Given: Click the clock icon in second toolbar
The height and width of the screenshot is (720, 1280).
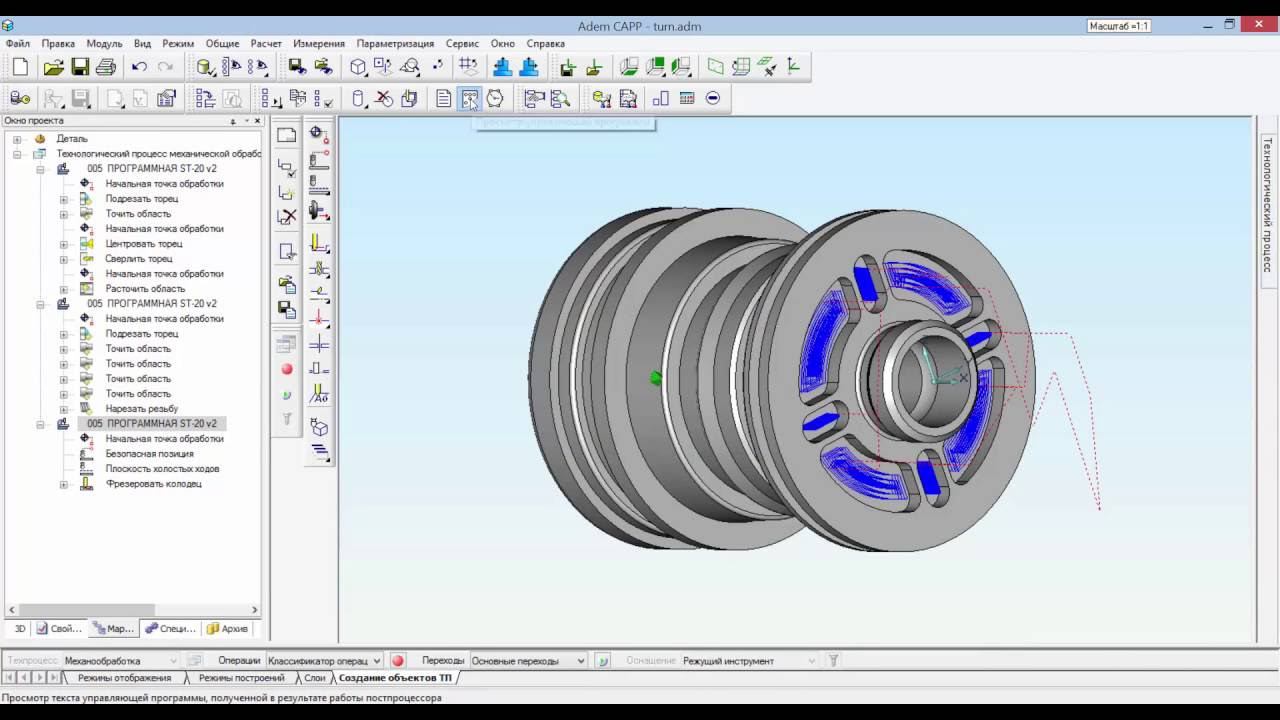Looking at the screenshot, I should point(495,98).
